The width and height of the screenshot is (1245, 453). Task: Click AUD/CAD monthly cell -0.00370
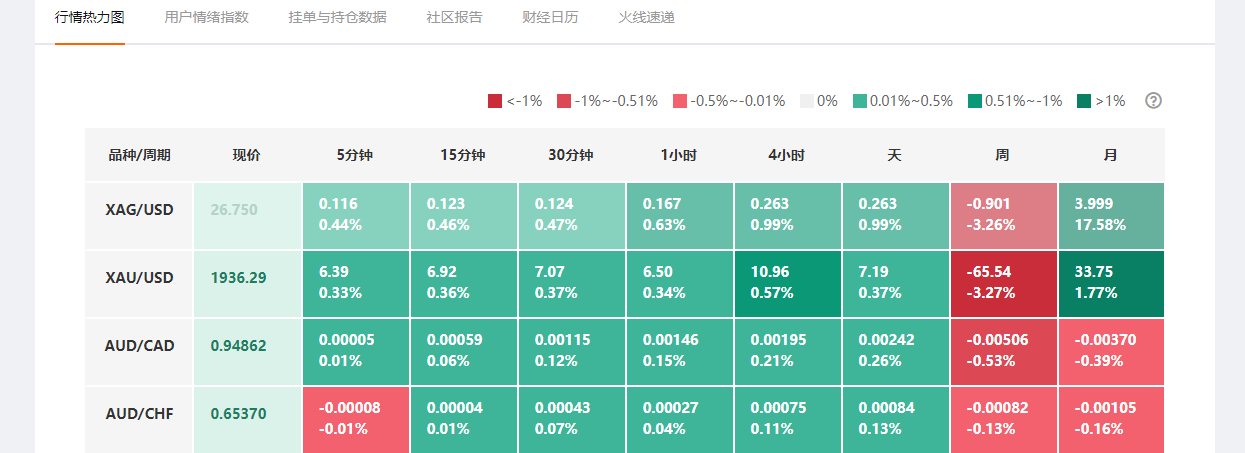pyautogui.click(x=1111, y=352)
